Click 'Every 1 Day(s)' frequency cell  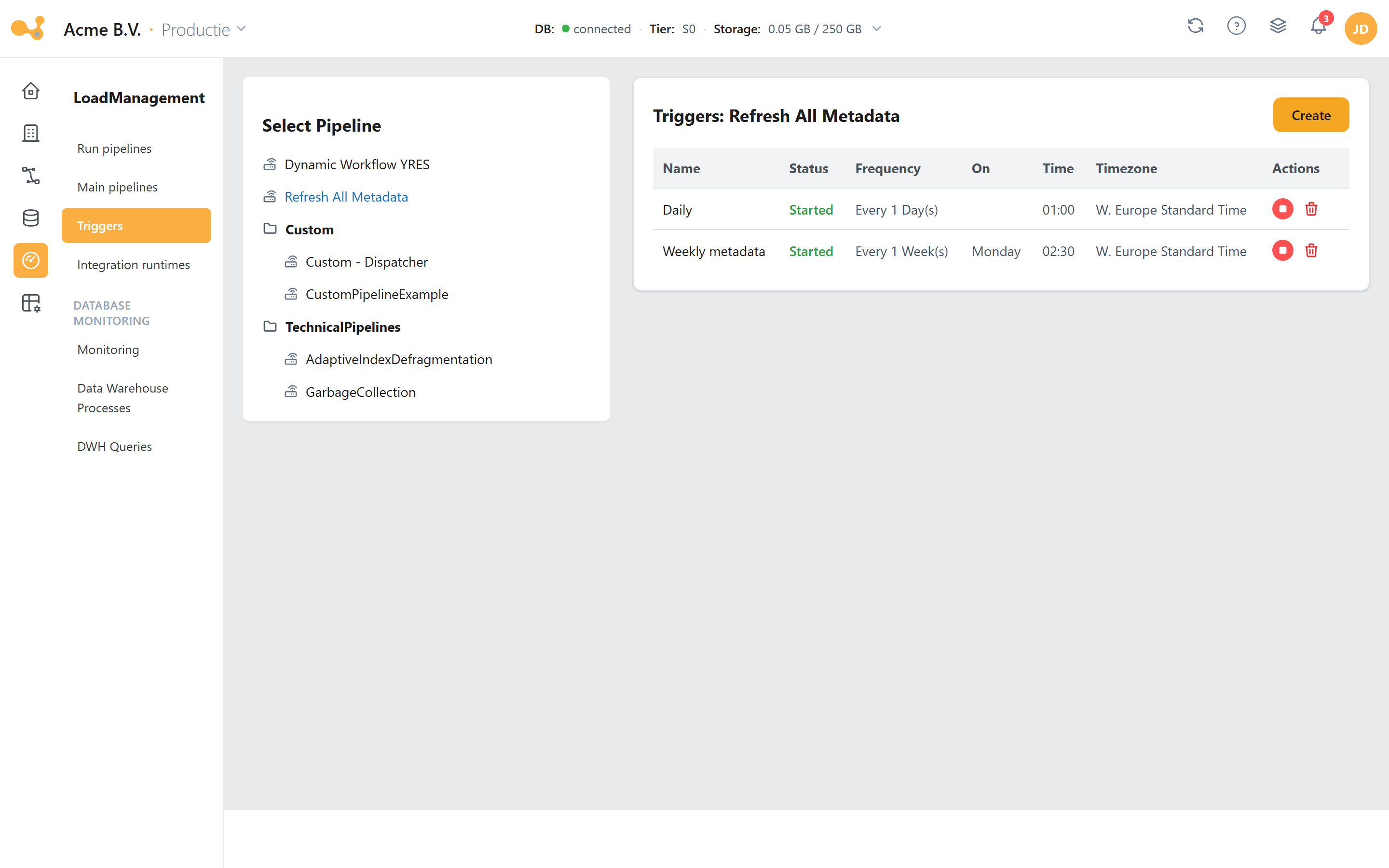pos(897,210)
